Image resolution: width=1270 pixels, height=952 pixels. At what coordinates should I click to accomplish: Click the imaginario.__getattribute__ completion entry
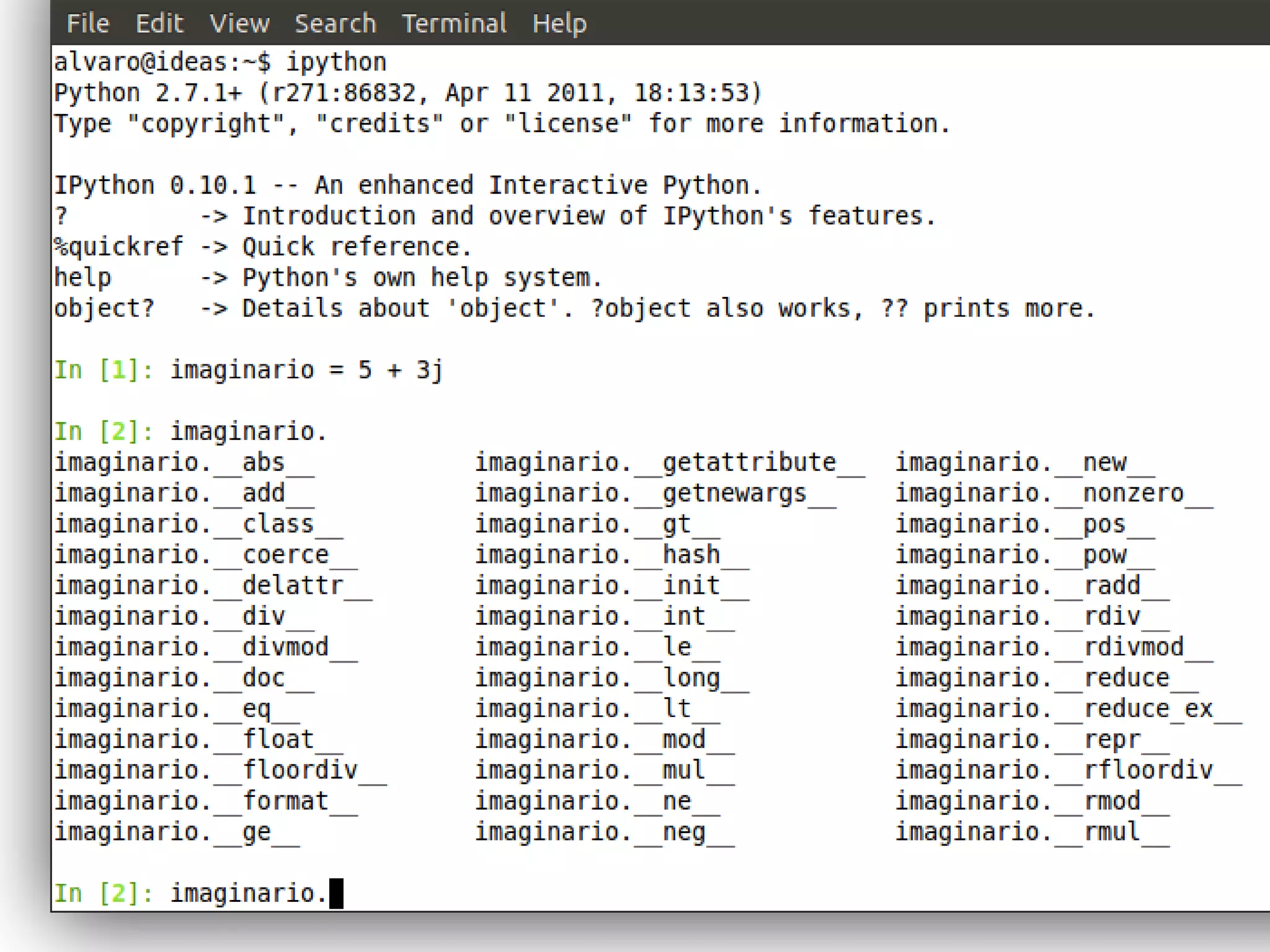pos(668,463)
